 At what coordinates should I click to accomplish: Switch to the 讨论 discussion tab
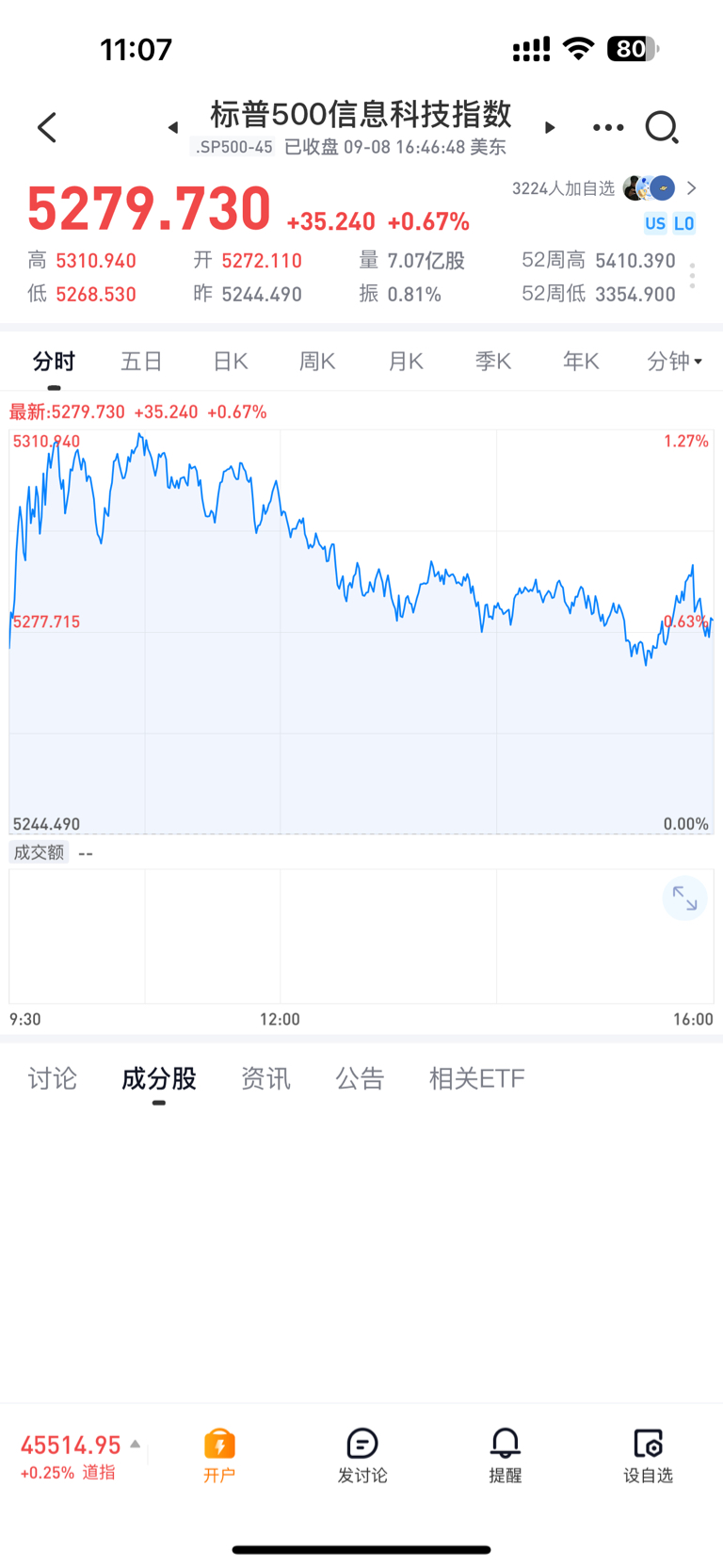[52, 1078]
